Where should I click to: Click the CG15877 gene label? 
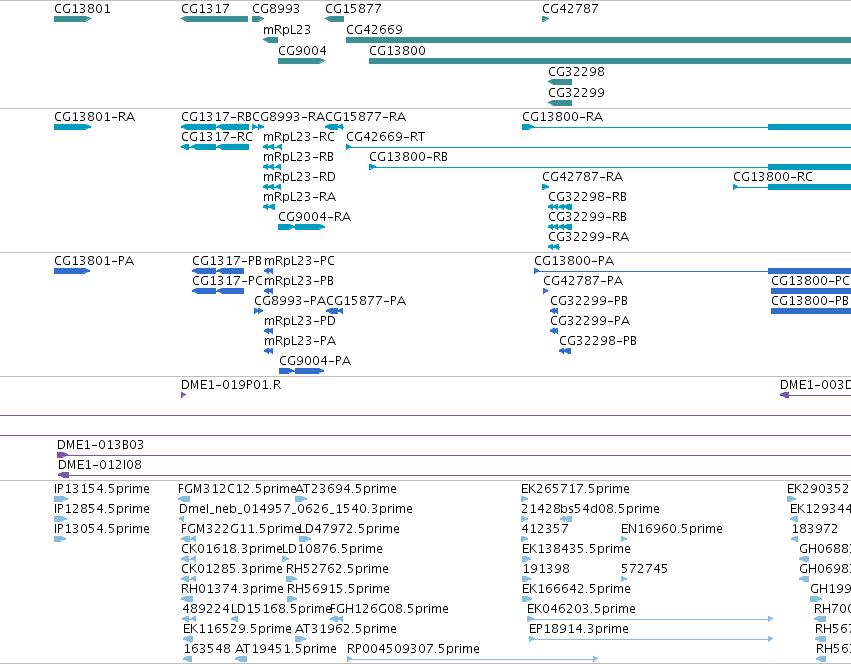(x=353, y=9)
